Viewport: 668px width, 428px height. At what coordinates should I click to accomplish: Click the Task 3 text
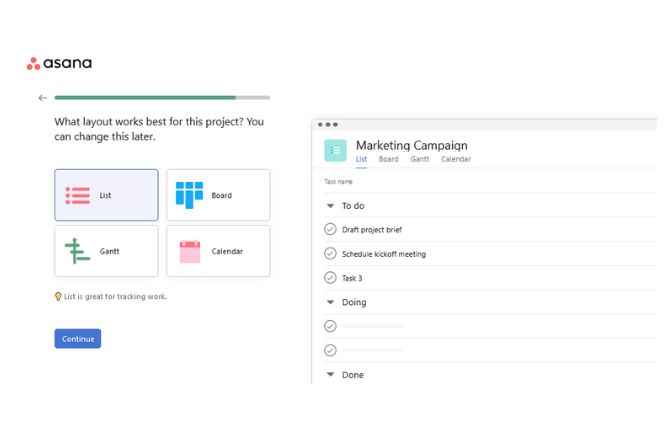tap(352, 279)
